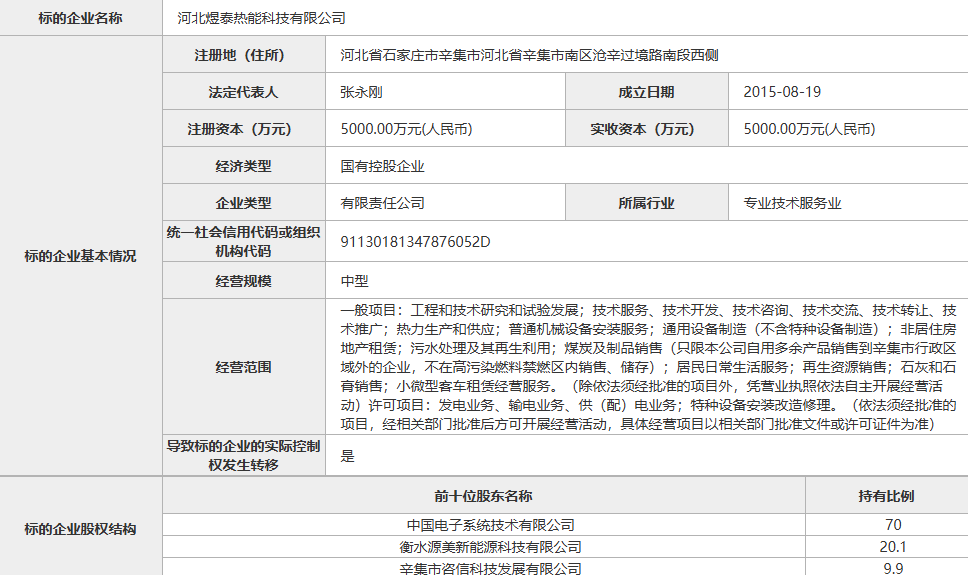Click the company name 河北煜泰热能科技有限公司
Screen dimensions: 968x575
261,18
